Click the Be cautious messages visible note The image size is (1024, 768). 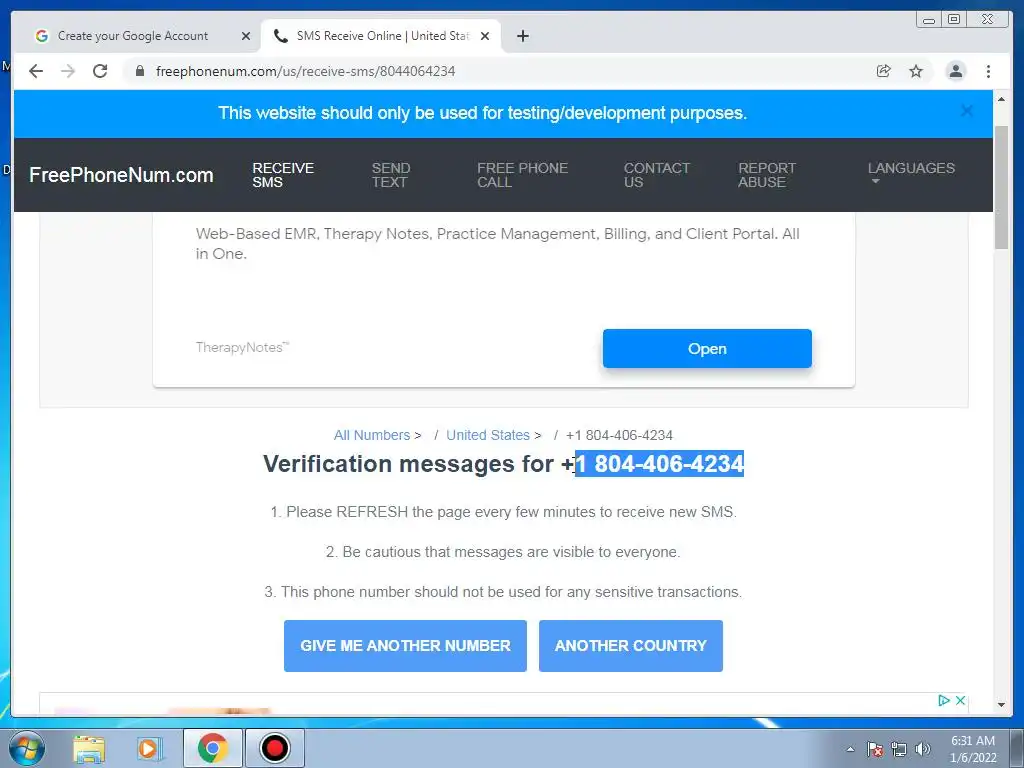(503, 552)
